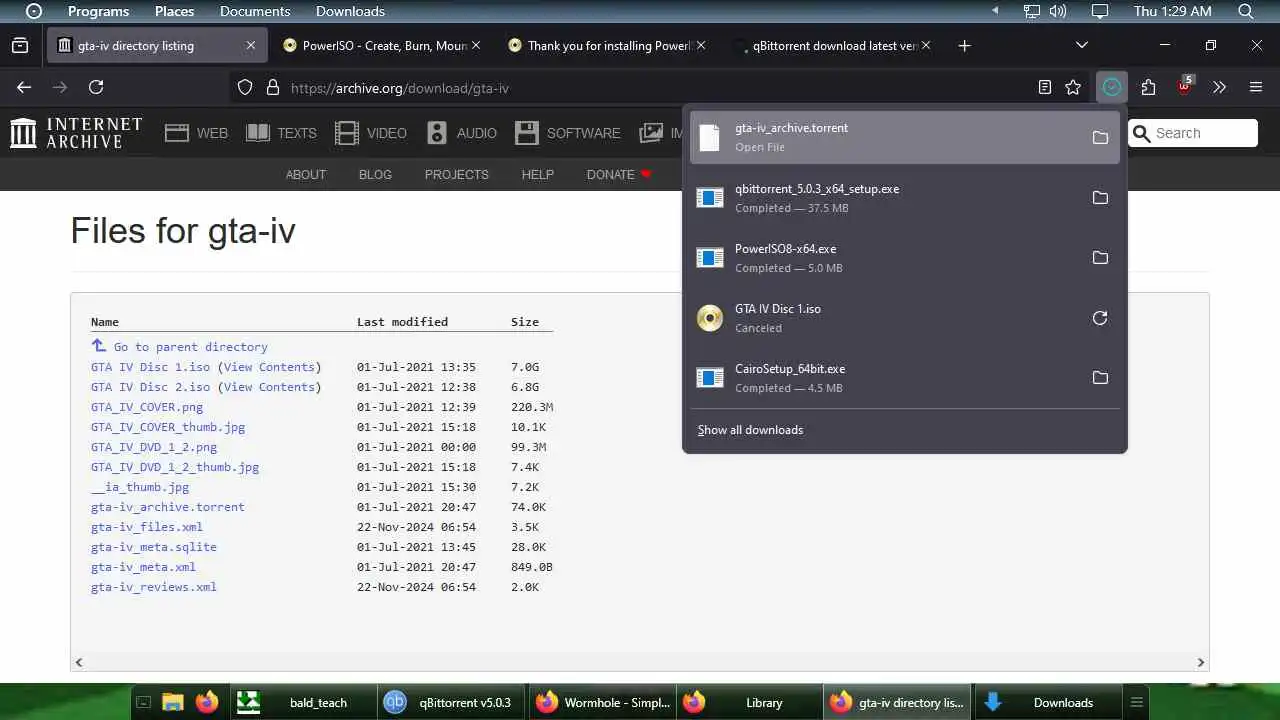The image size is (1280, 720).
Task: Open tracking protection shield icon
Action: pyautogui.click(x=245, y=88)
